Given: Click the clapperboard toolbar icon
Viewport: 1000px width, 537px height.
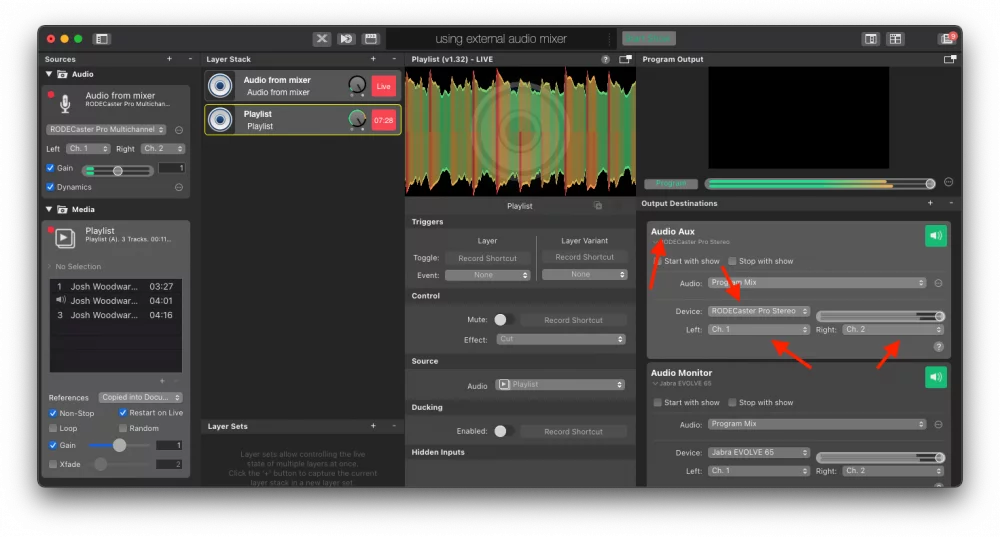Looking at the screenshot, I should (371, 39).
